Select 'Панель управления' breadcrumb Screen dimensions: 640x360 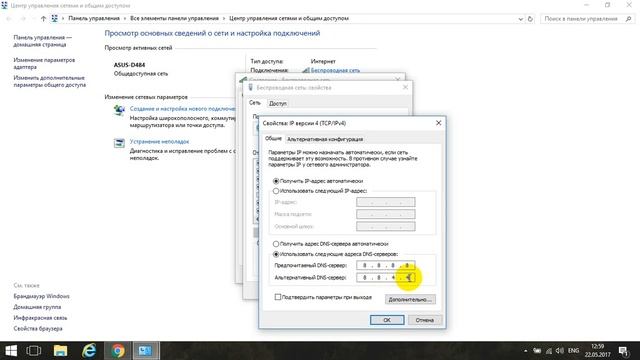tap(94, 18)
